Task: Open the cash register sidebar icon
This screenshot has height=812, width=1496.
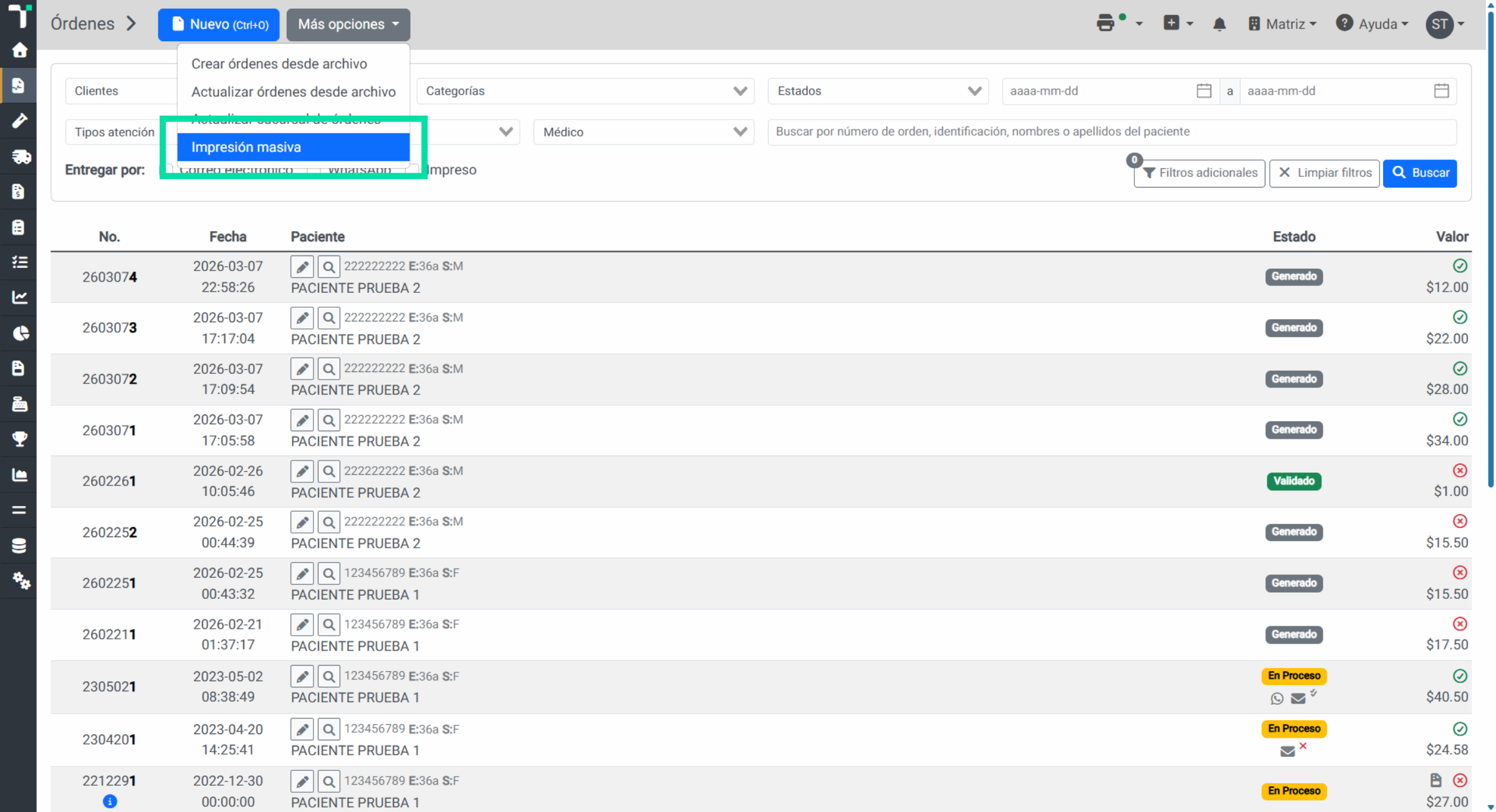Action: coord(19,404)
